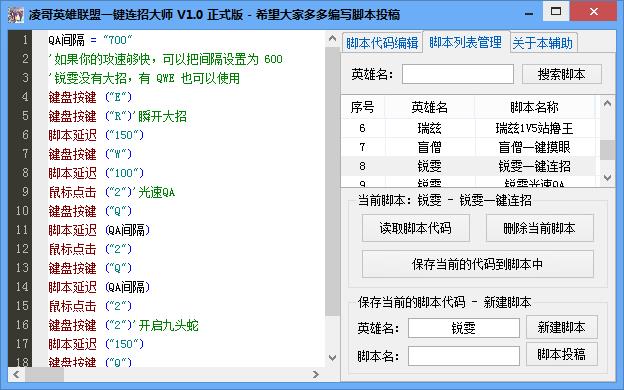Click code editor scroll up arrow
This screenshot has width=624, height=390.
pyautogui.click(x=333, y=39)
